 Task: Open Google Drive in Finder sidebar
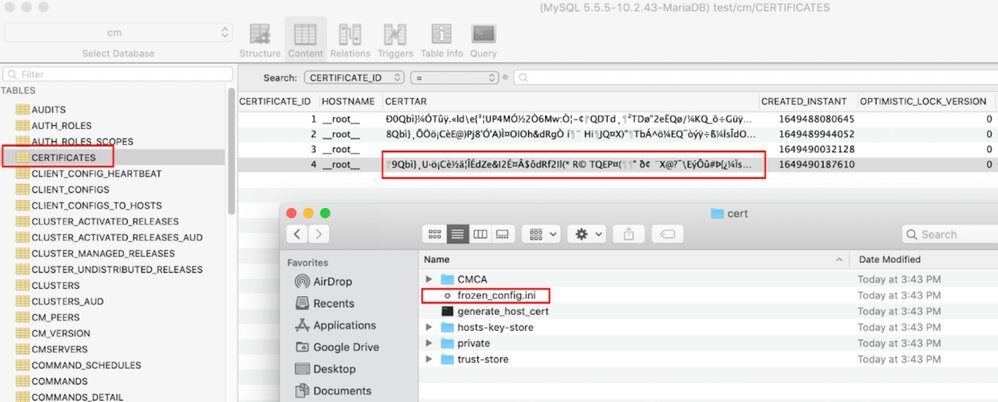337,347
